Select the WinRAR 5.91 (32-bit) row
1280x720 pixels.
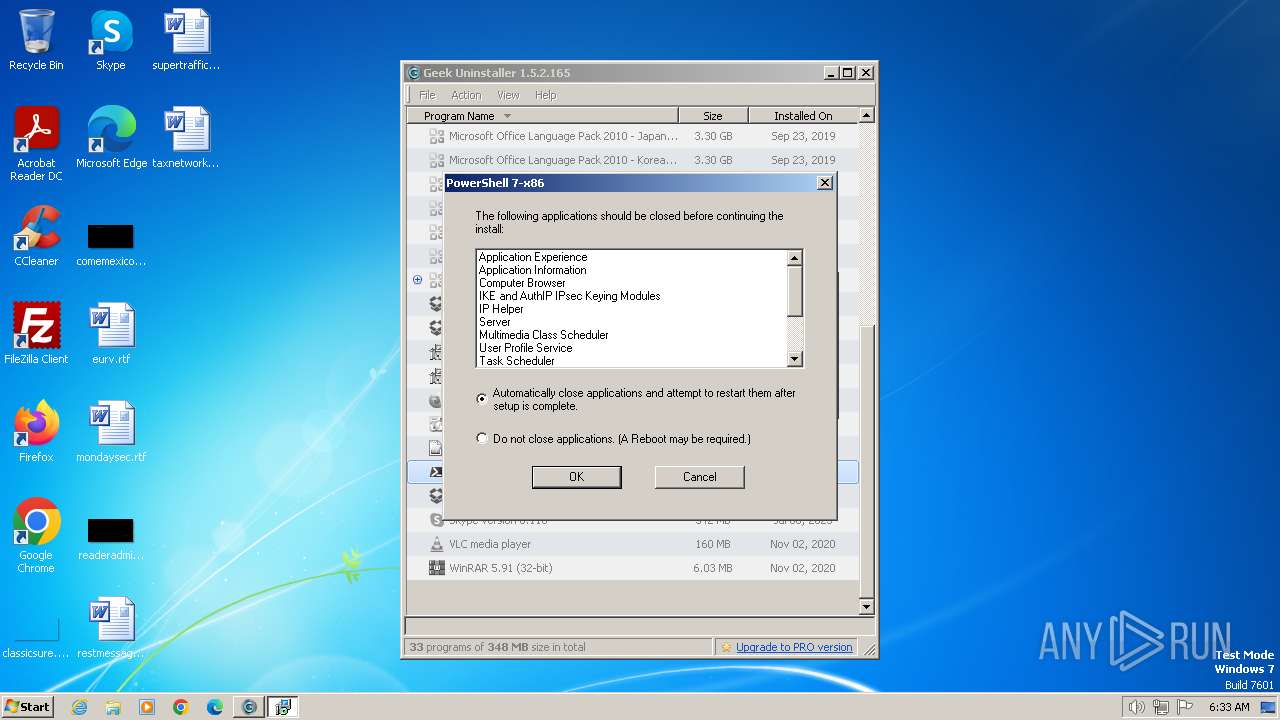[633, 568]
